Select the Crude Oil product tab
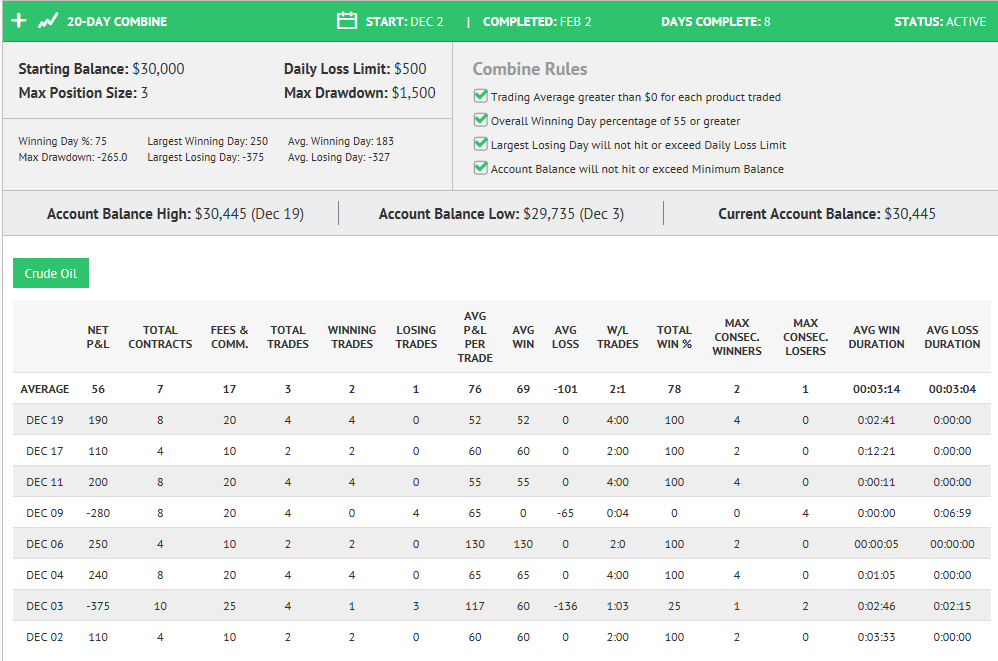 [x=51, y=273]
